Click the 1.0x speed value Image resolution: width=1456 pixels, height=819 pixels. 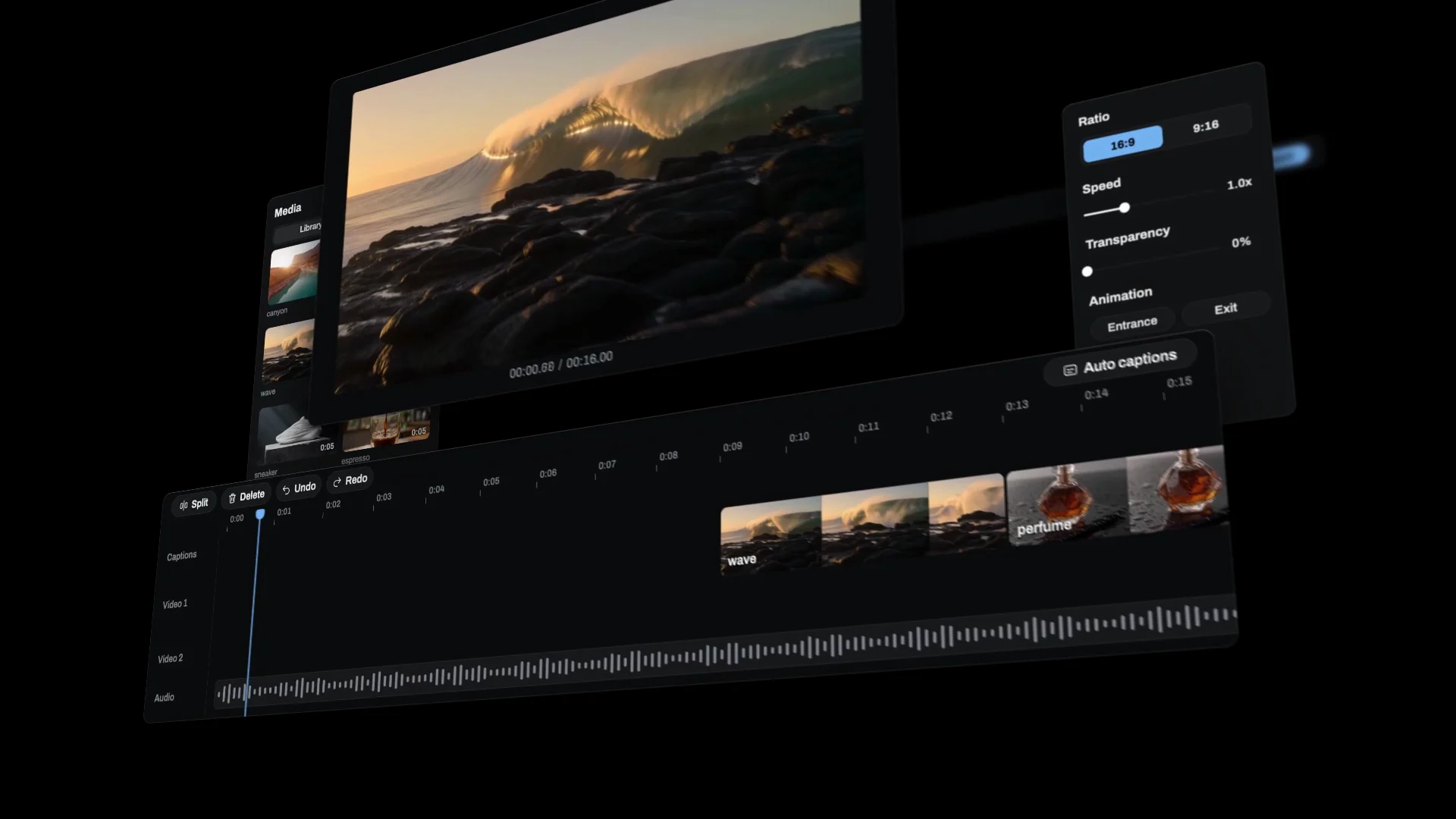pos(1239,184)
